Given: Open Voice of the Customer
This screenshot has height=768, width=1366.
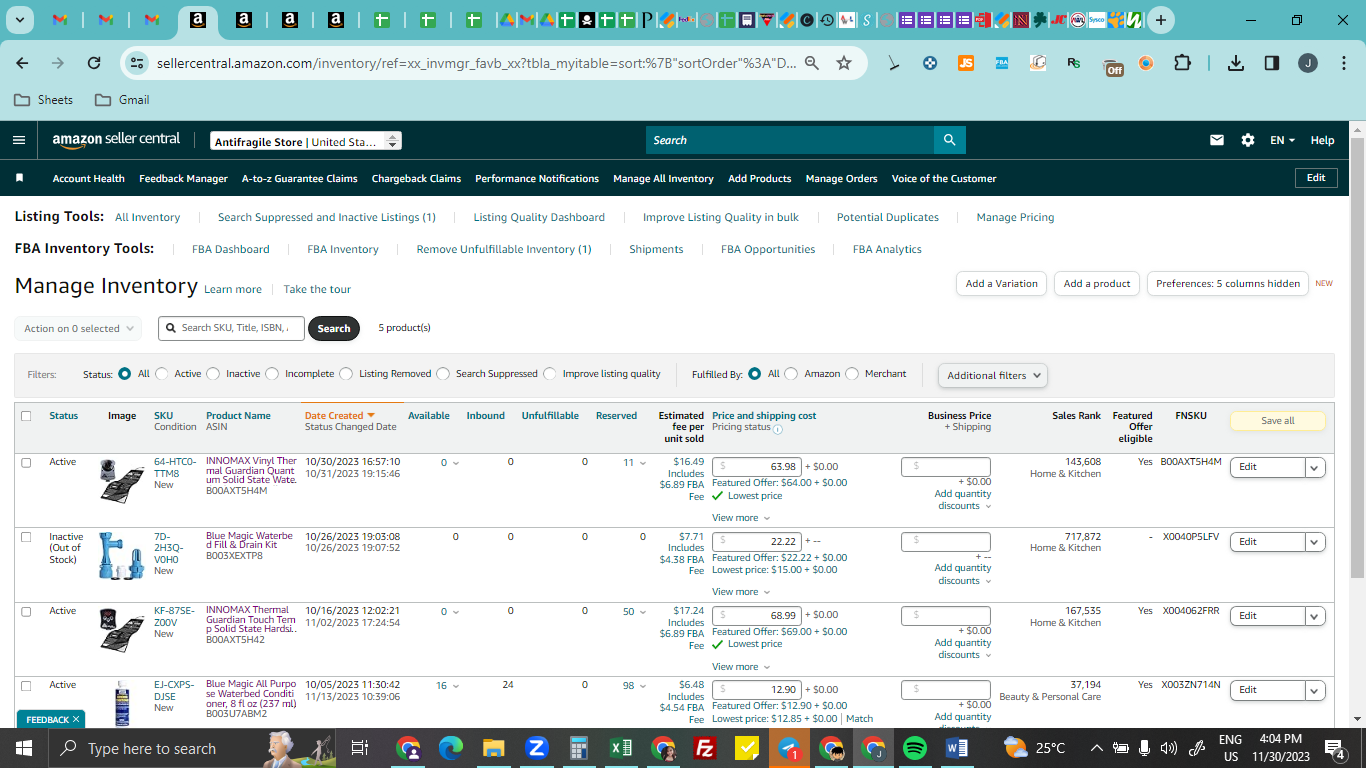Looking at the screenshot, I should (x=944, y=179).
